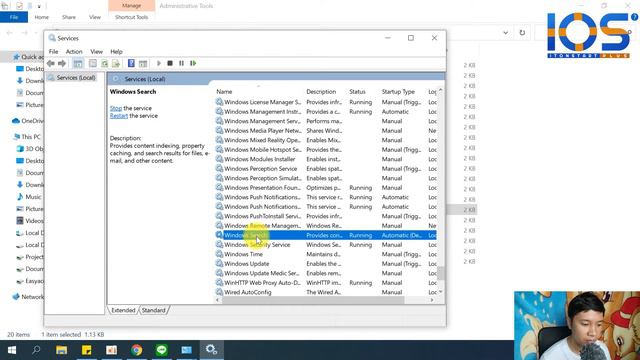The width and height of the screenshot is (640, 360).
Task: Sort by the Description column header
Action: pyautogui.click(x=321, y=92)
